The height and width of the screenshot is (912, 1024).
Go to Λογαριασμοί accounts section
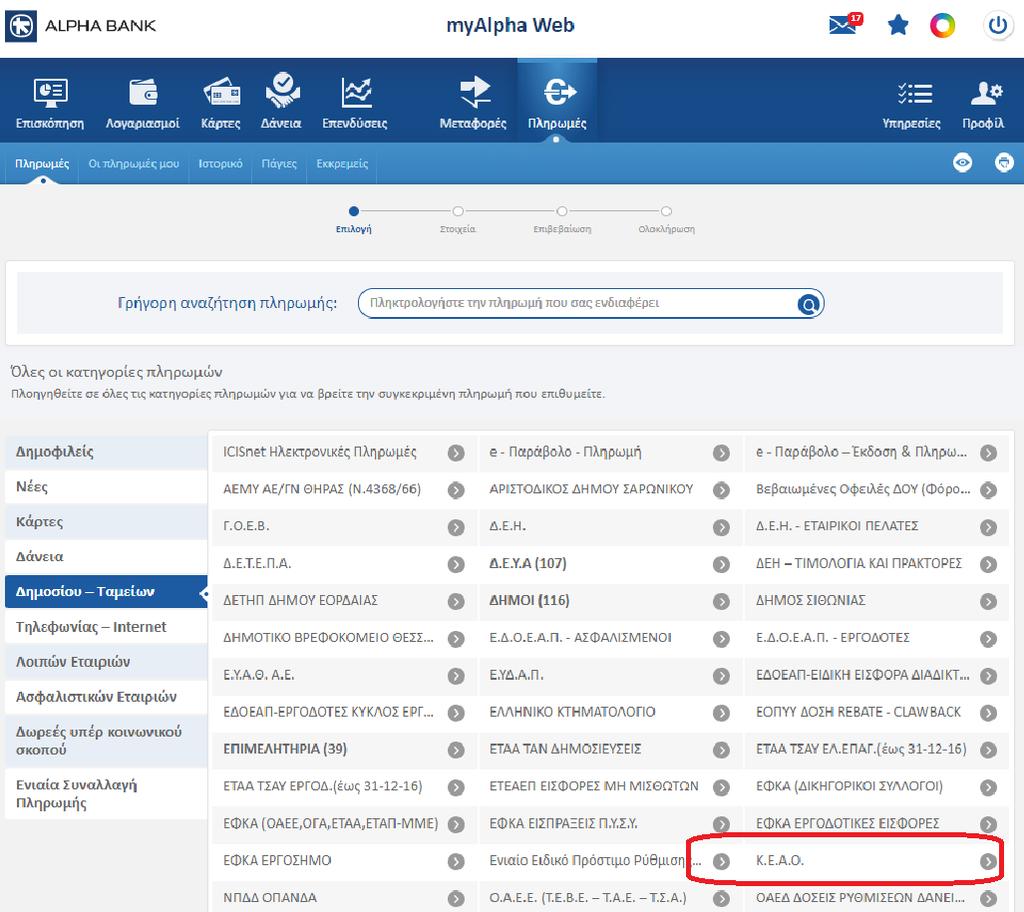tap(142, 103)
